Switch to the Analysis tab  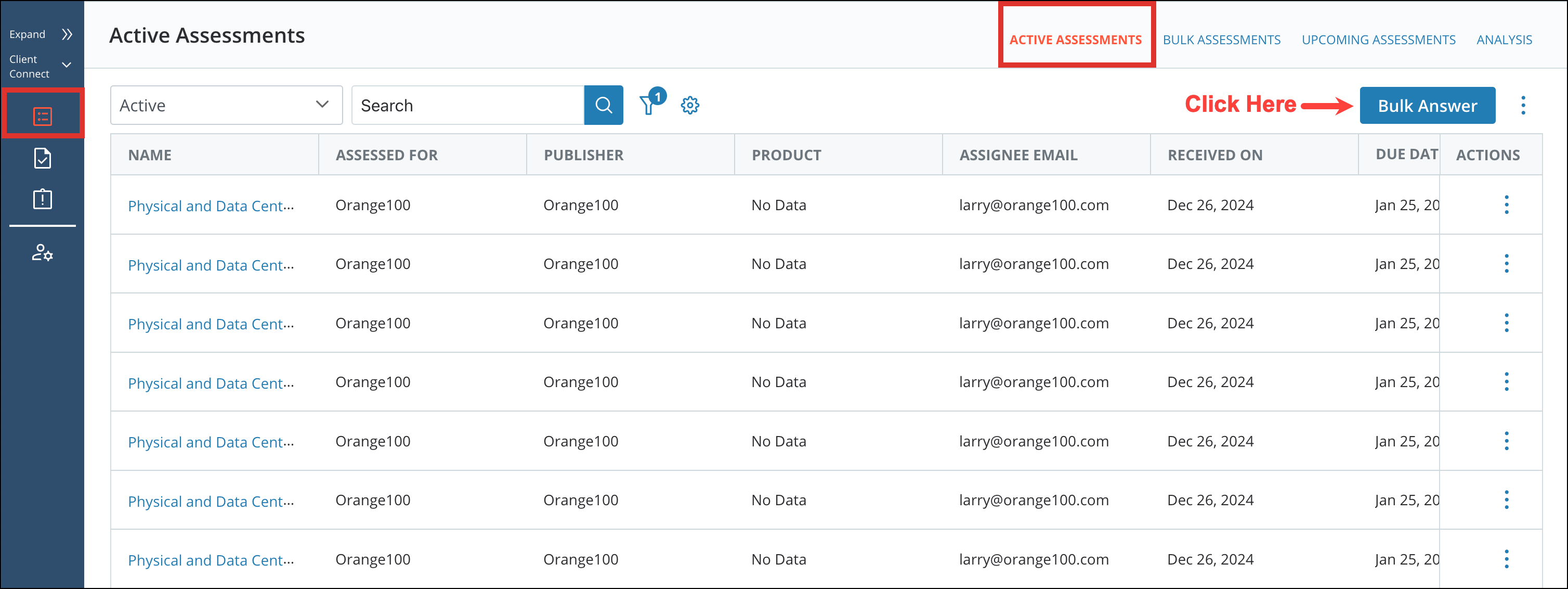1504,40
